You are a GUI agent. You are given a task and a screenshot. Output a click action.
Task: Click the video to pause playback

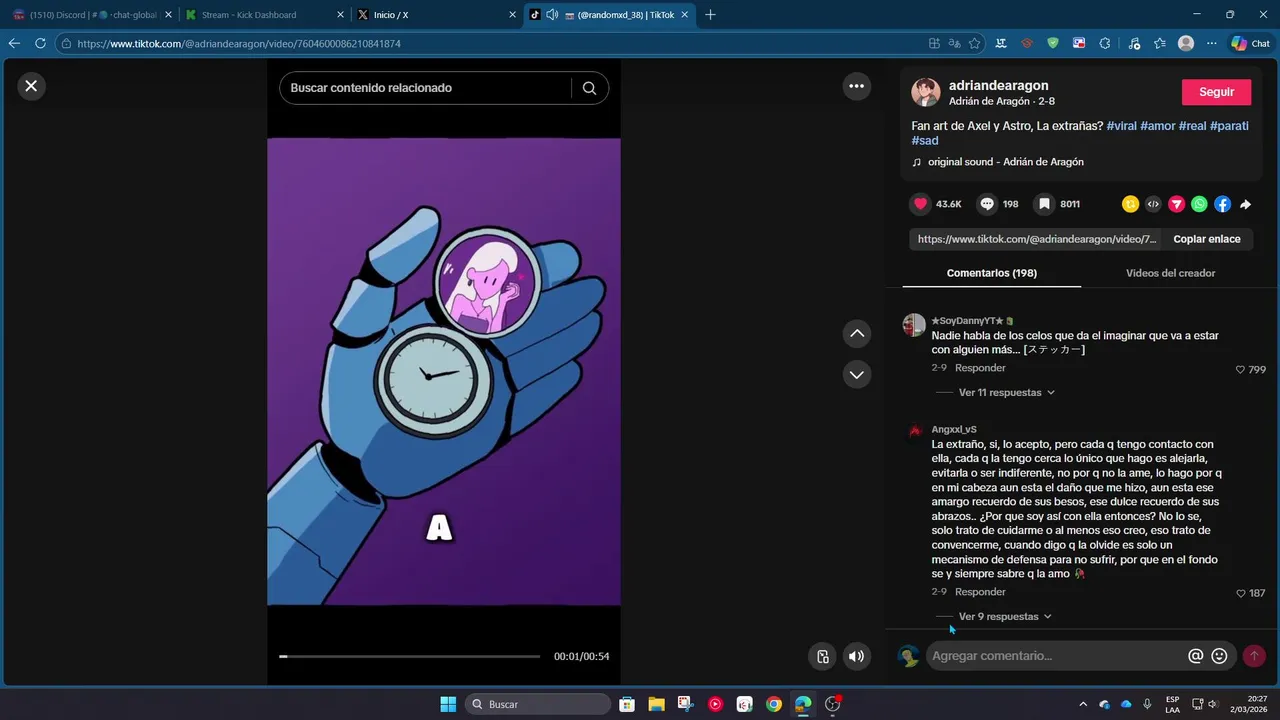444,371
